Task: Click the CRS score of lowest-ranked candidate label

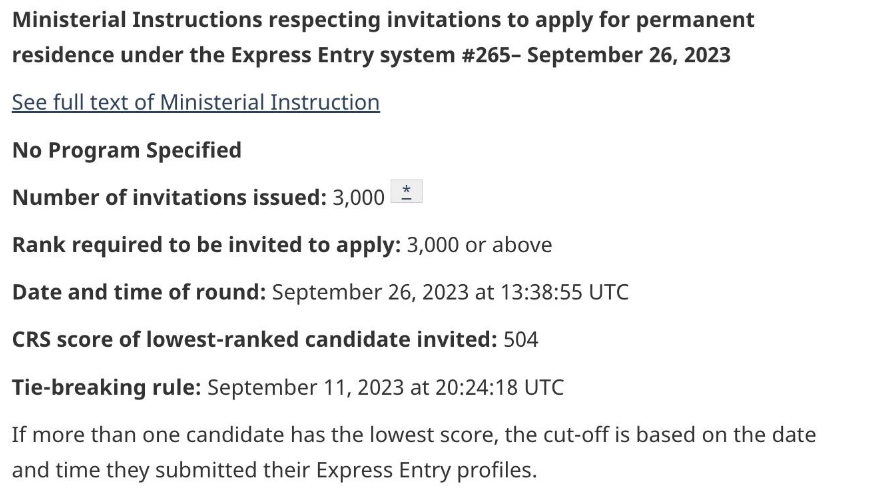Action: 254,339
